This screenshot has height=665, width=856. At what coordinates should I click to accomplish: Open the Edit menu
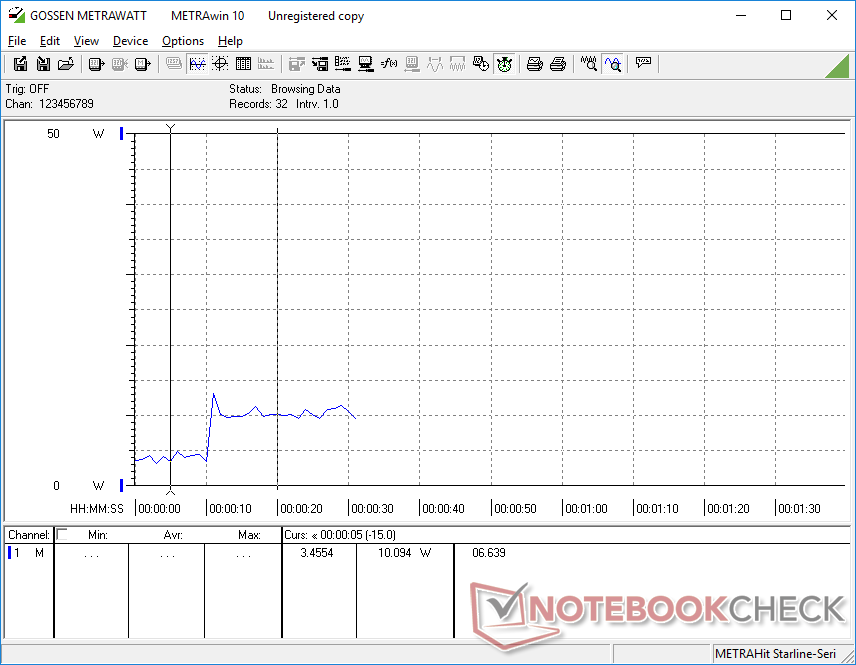tap(50, 41)
